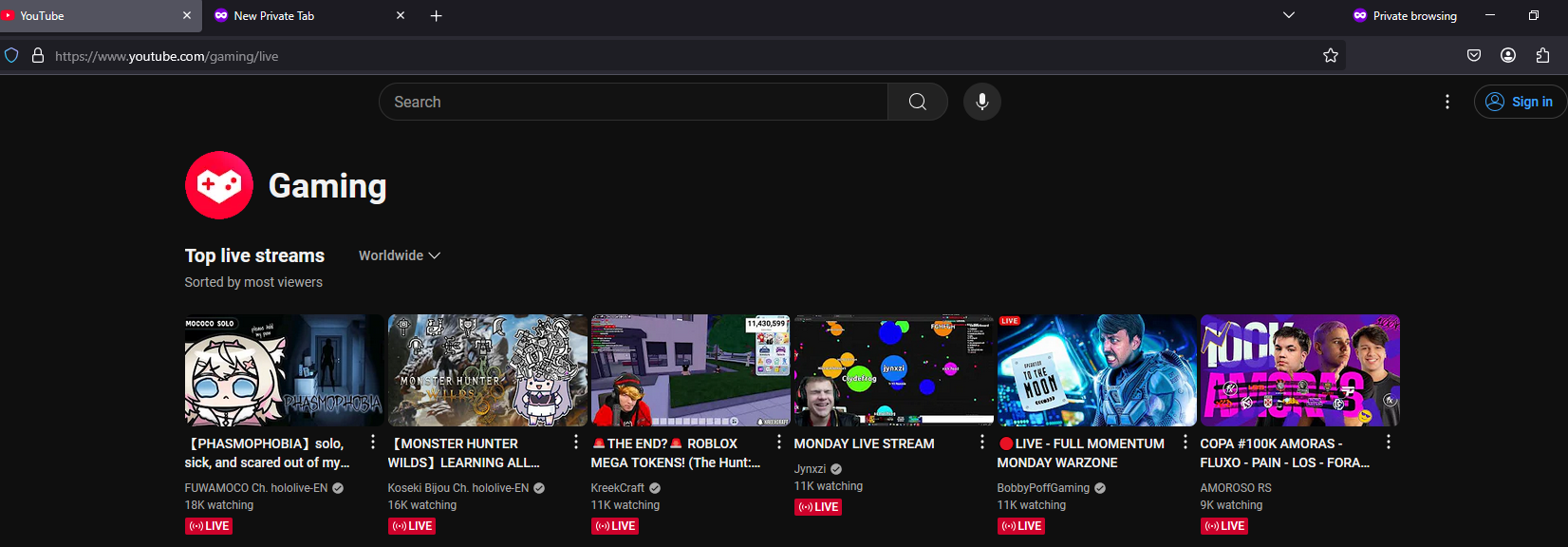Open To The Moon Warzone thumbnail
Screen dimensions: 1568x547
[1097, 370]
